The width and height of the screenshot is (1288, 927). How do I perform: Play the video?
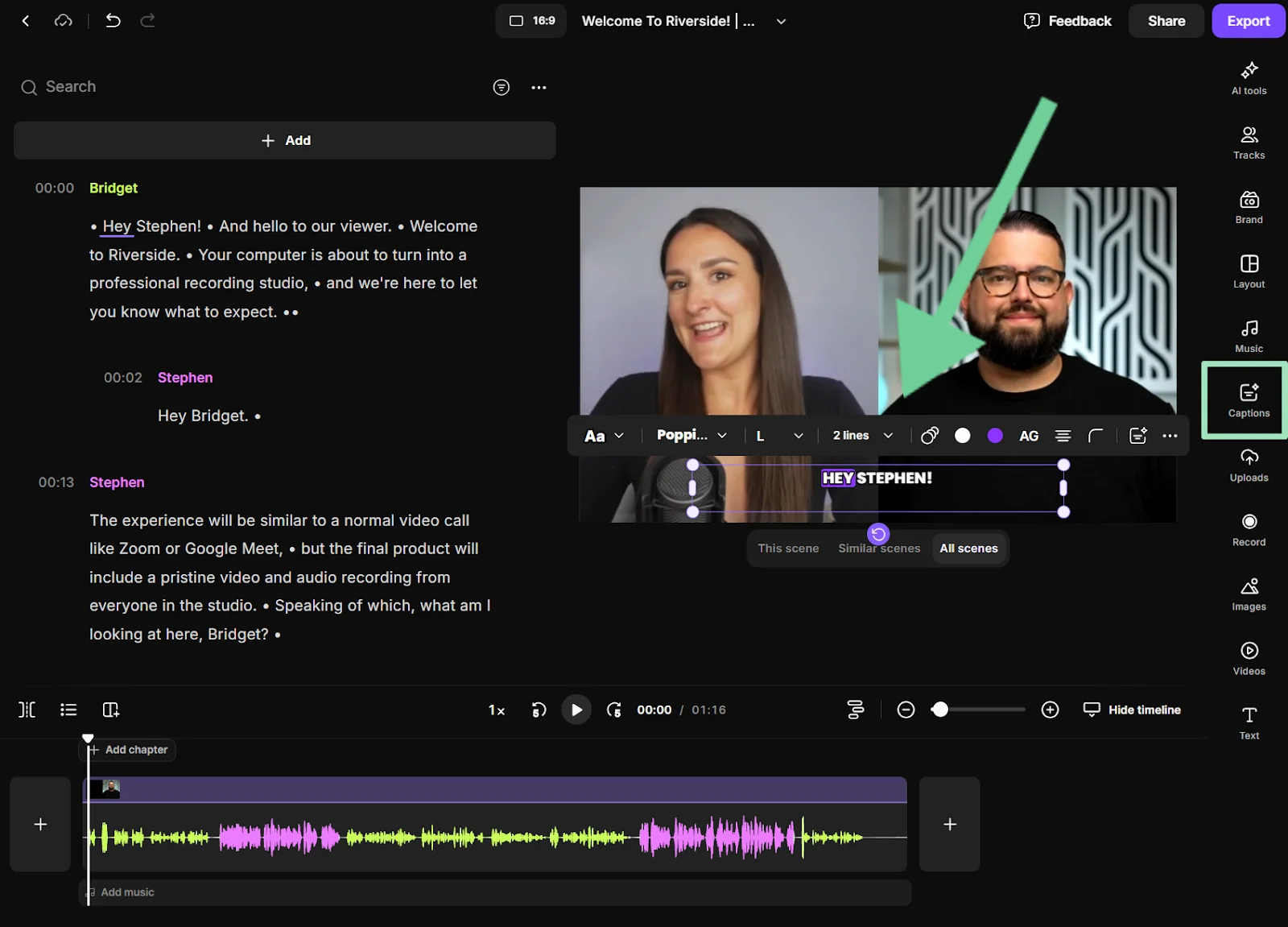tap(576, 710)
